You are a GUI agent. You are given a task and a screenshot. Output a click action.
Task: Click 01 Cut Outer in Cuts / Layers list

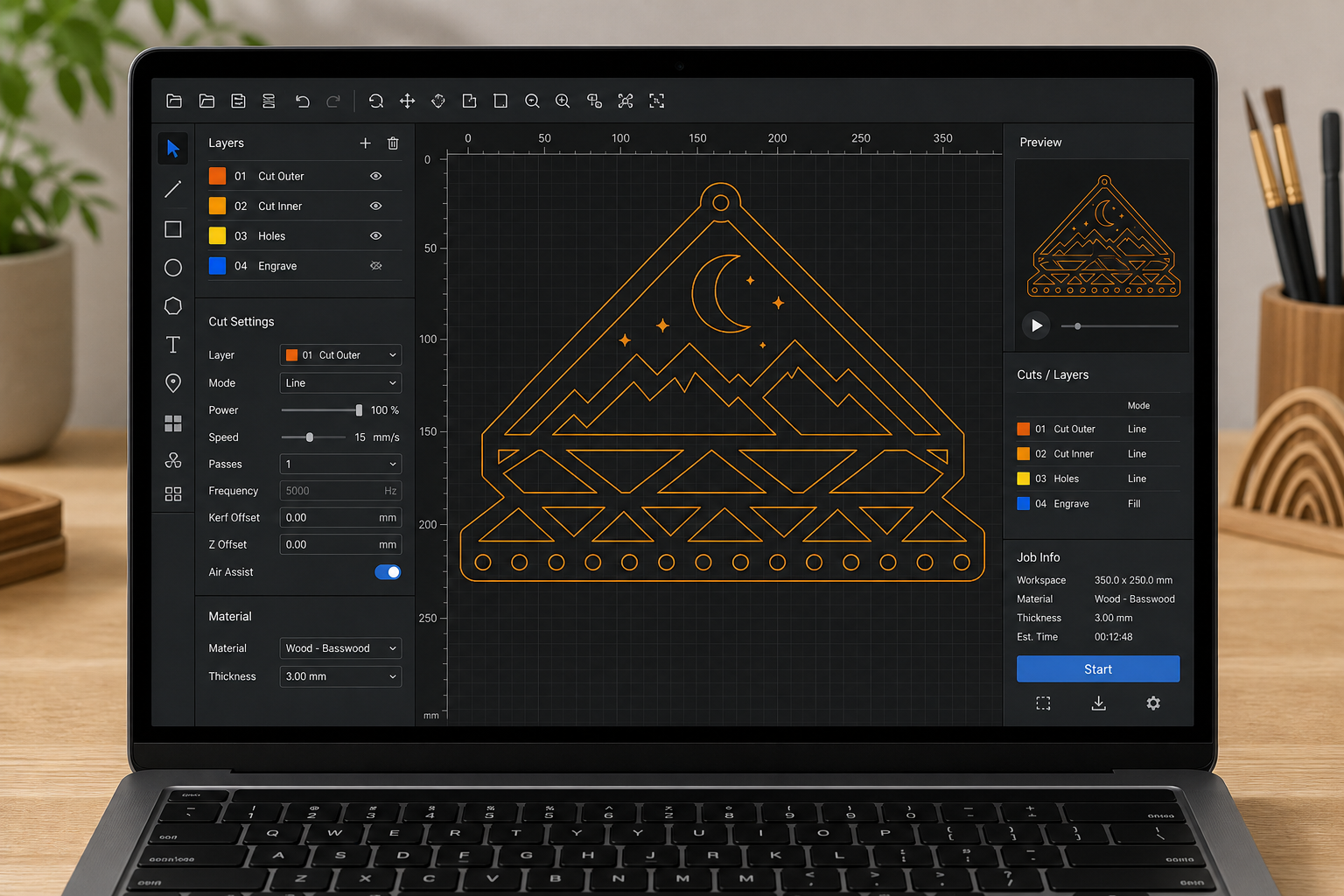[x=1098, y=429]
